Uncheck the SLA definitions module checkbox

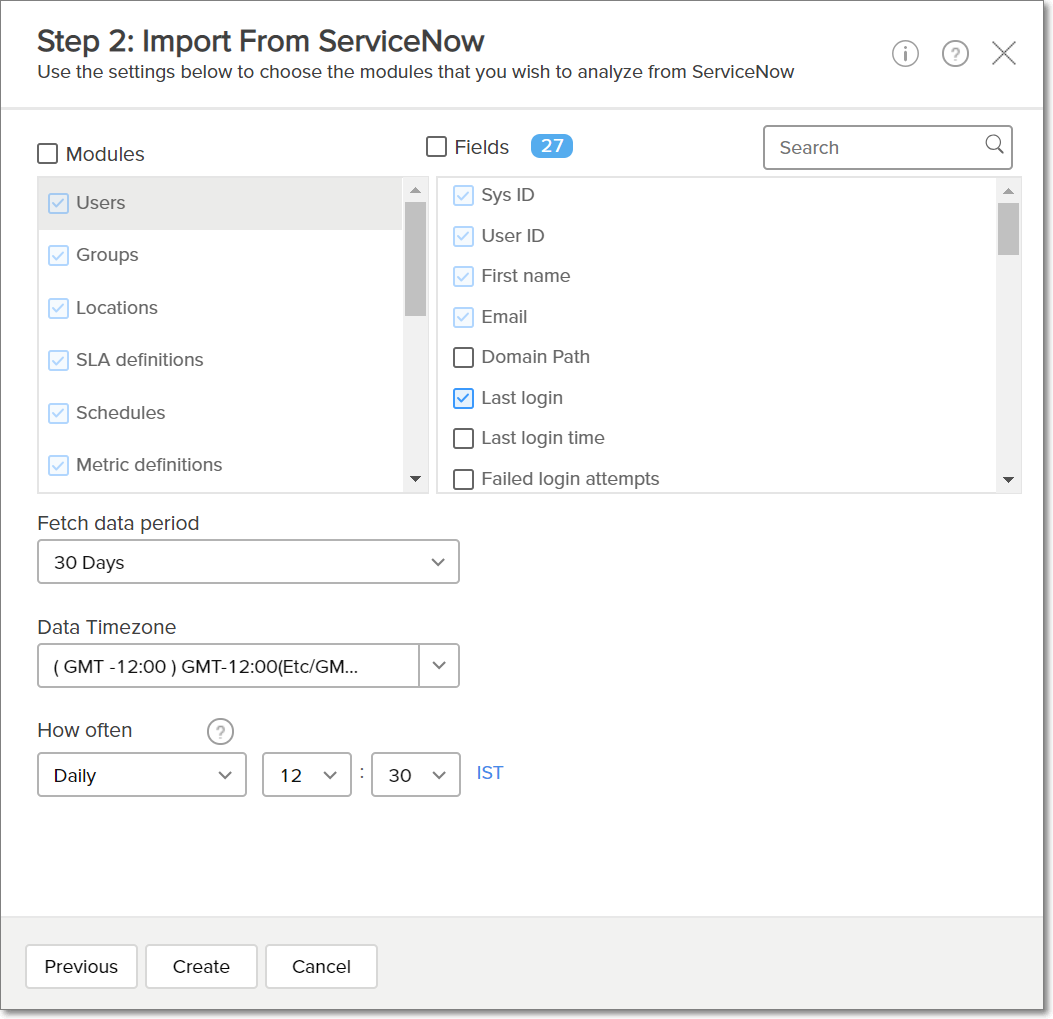[58, 360]
